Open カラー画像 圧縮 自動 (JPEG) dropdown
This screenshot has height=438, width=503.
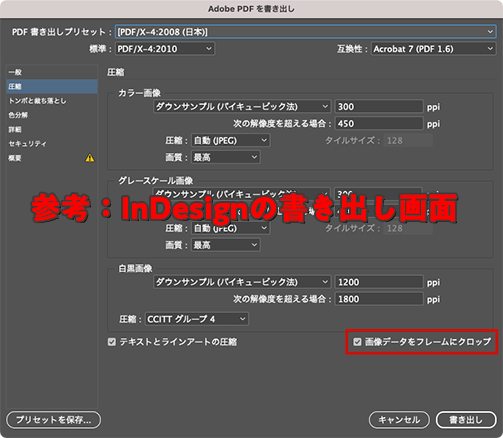pos(230,141)
